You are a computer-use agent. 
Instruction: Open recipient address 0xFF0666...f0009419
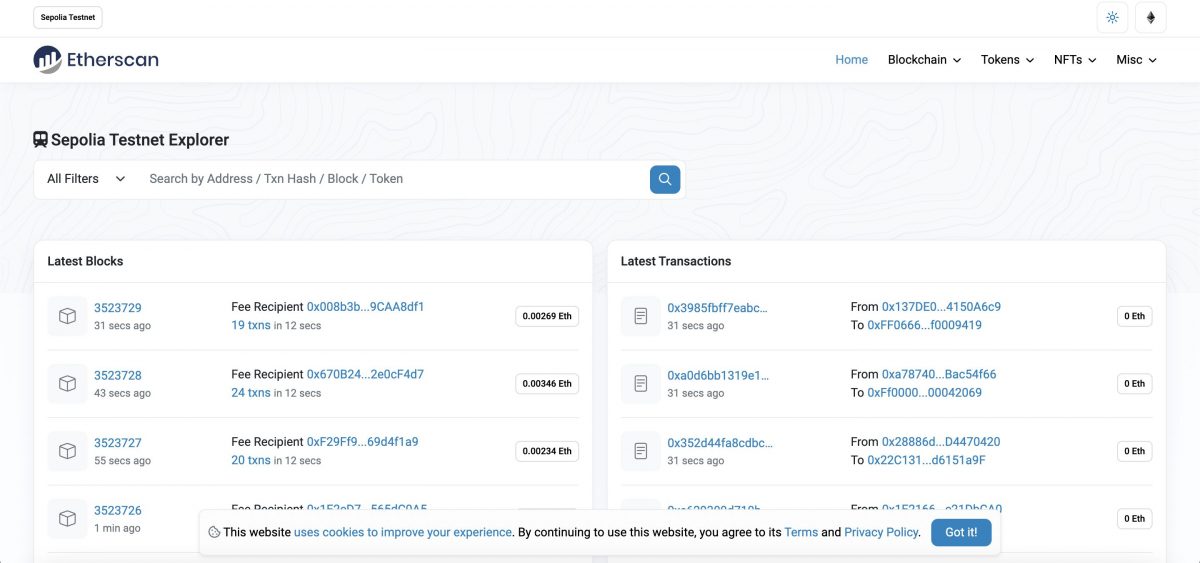click(x=924, y=325)
